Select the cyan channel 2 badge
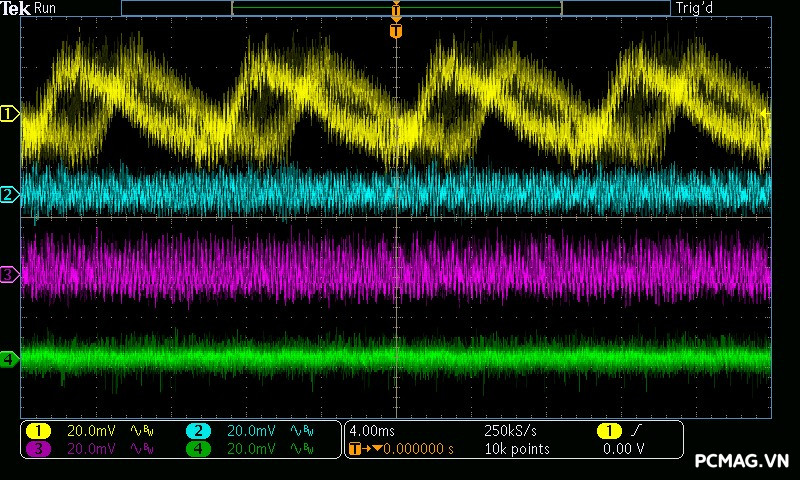This screenshot has height=480, width=800. (x=198, y=431)
